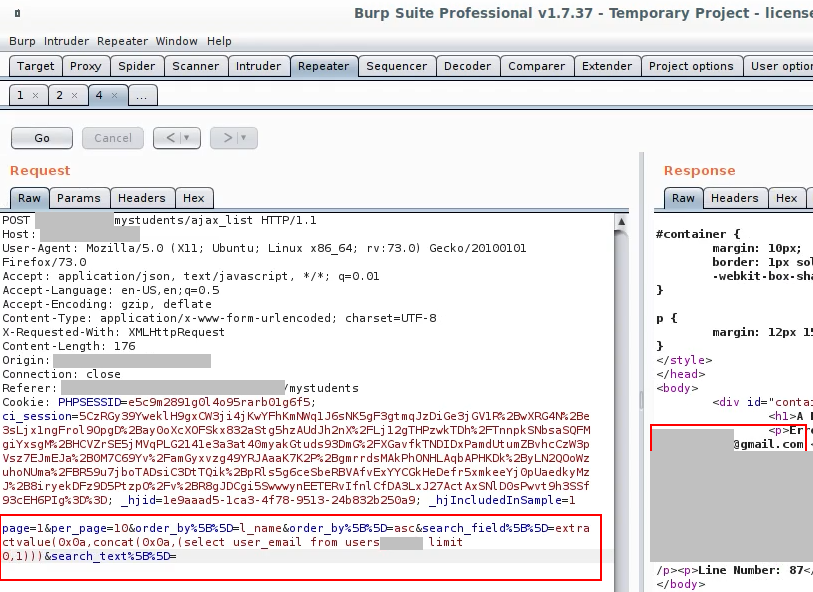Show the Response Raw view tab
The height and width of the screenshot is (592, 813).
683,198
